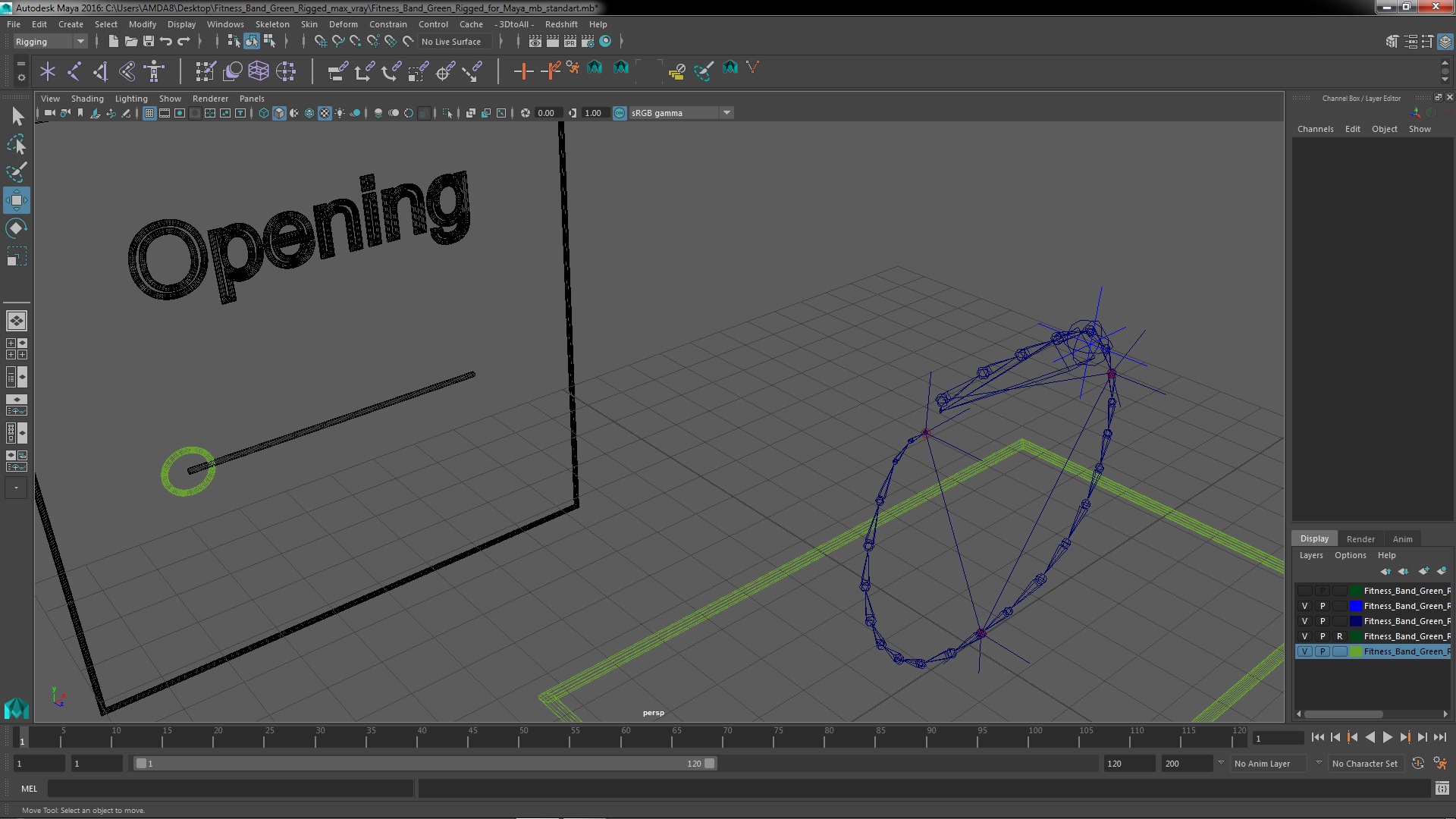Save the scene with floppy icon
Screen dimensions: 1456x819
pyautogui.click(x=149, y=42)
